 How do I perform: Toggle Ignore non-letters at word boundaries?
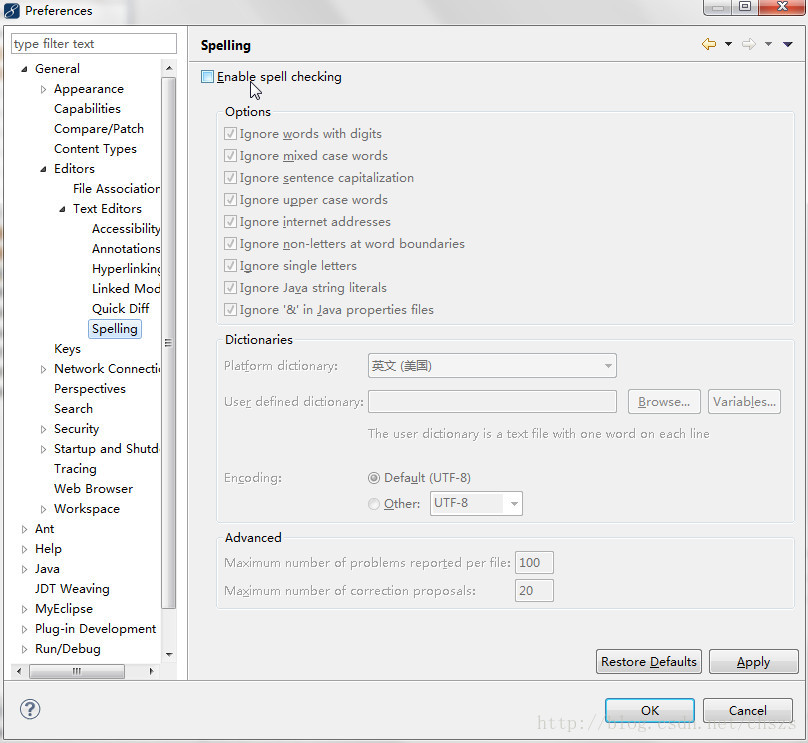tap(230, 244)
